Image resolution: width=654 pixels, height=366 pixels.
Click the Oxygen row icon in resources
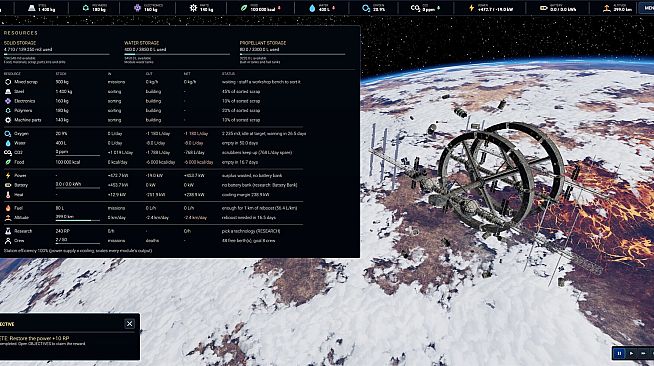pos(8,134)
